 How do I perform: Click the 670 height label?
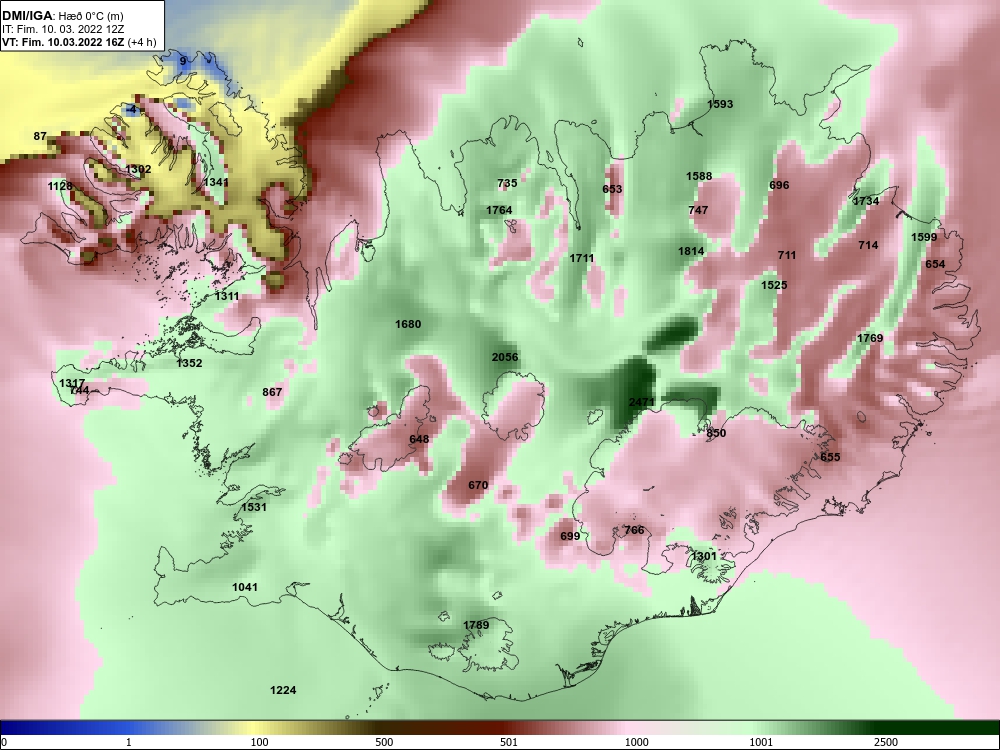point(478,485)
